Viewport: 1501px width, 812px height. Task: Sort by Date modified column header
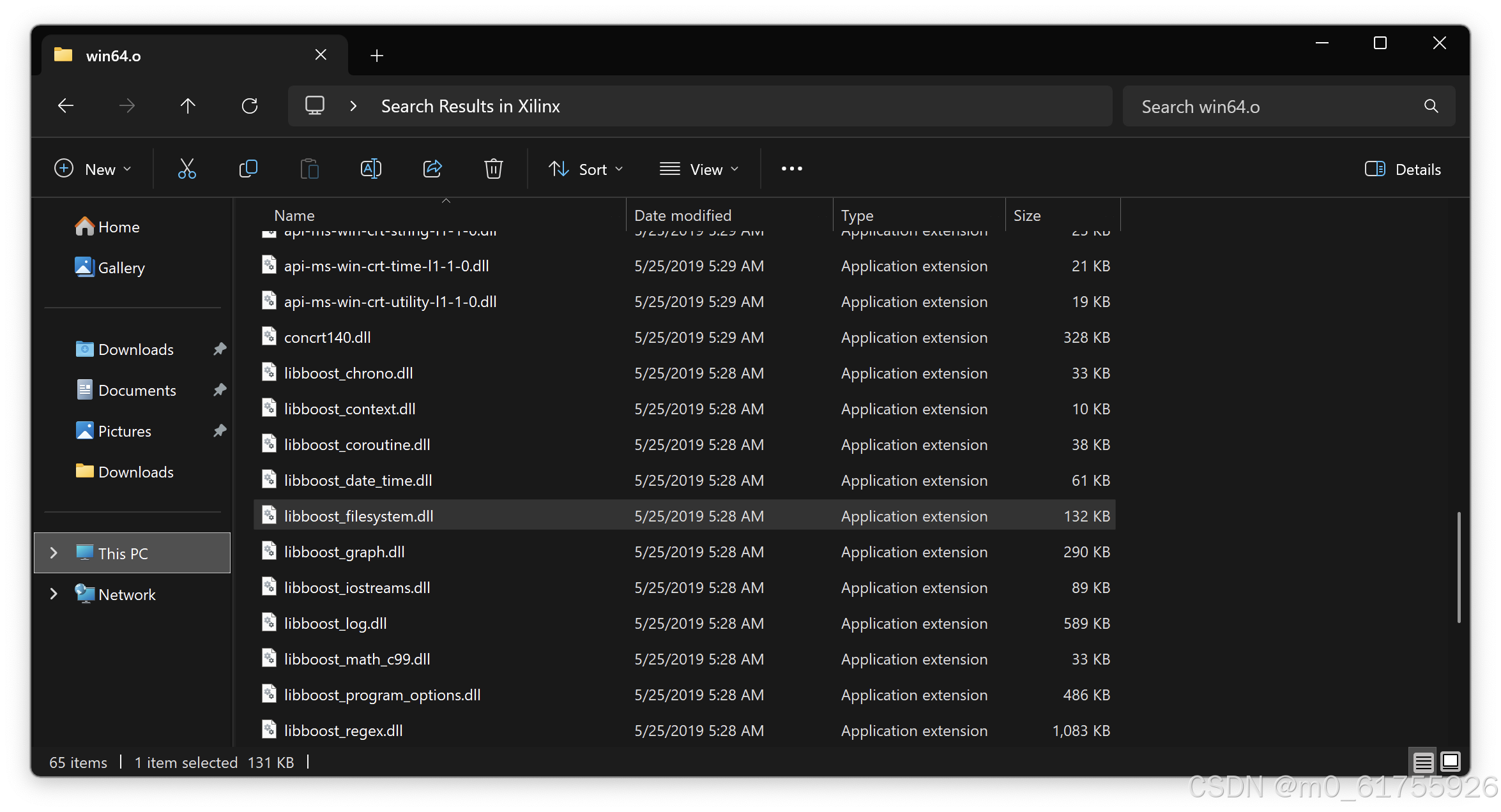683,216
